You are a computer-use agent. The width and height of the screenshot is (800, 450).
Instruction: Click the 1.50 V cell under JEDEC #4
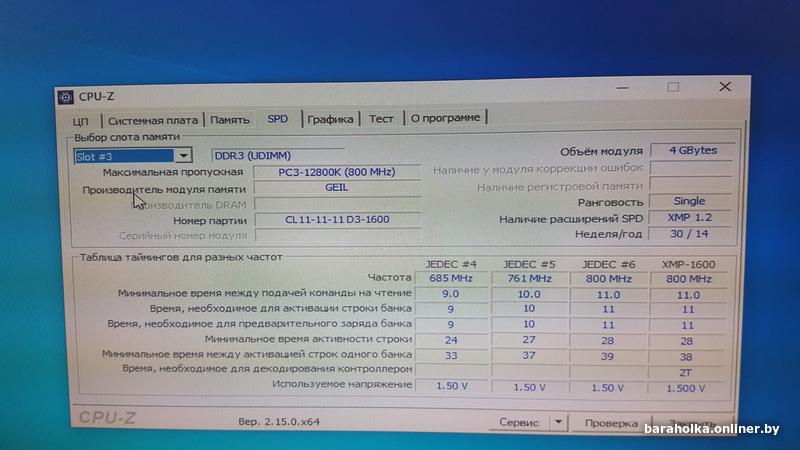click(x=452, y=386)
